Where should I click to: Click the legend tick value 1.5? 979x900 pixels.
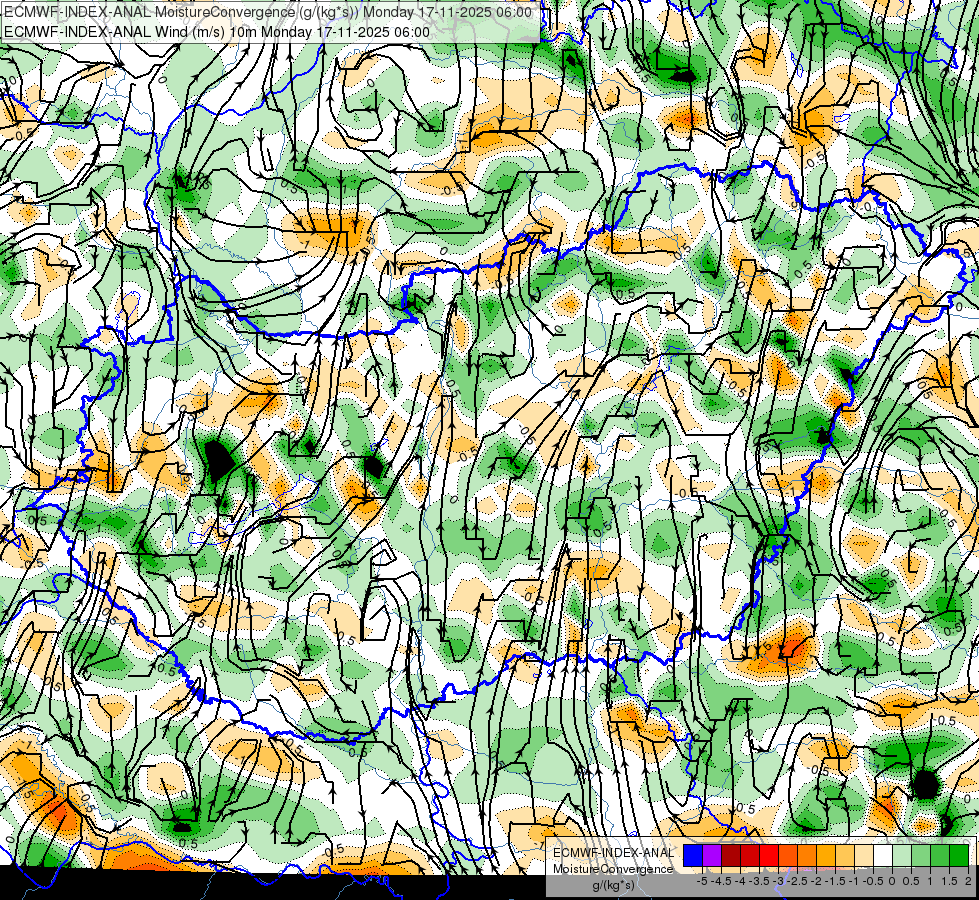coord(948,881)
